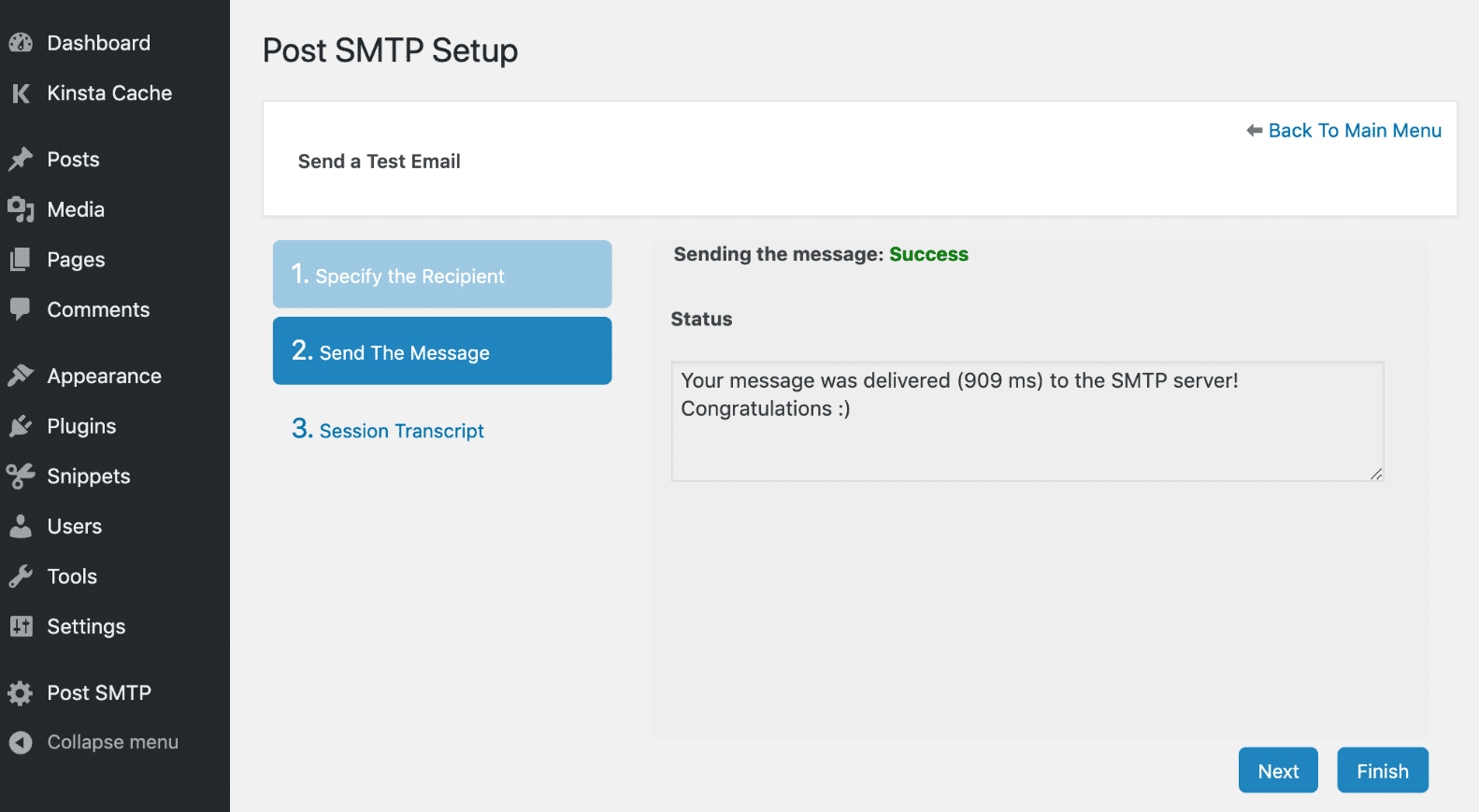The width and height of the screenshot is (1479, 812).
Task: Click the Appearance paintbrush icon
Action: pos(21,376)
